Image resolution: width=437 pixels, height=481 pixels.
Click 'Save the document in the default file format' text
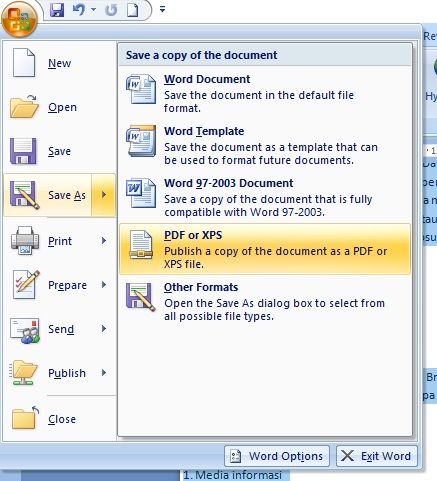(259, 102)
